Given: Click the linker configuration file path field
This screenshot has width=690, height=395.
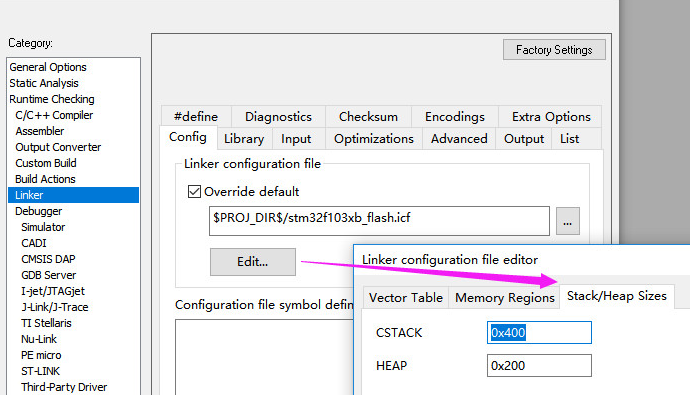Looking at the screenshot, I should [x=379, y=221].
